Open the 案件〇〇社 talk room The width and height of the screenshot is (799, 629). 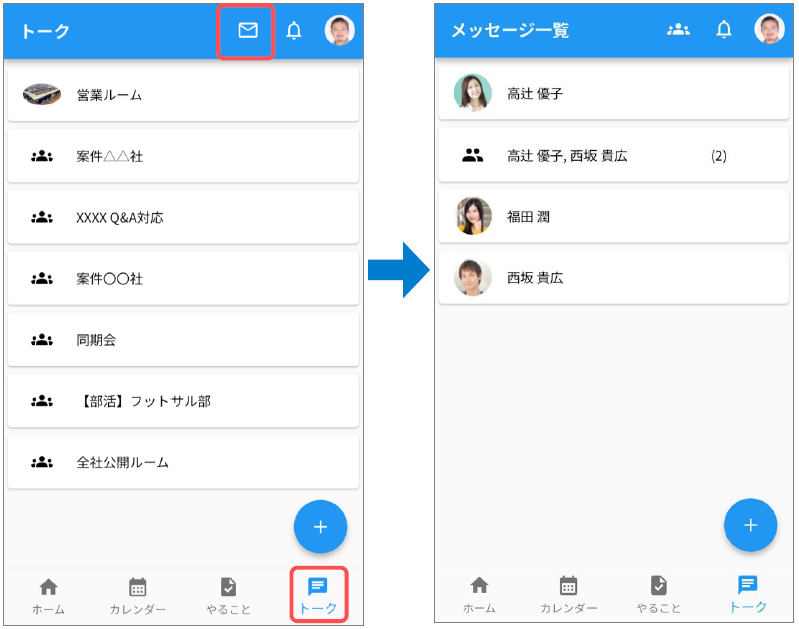183,278
